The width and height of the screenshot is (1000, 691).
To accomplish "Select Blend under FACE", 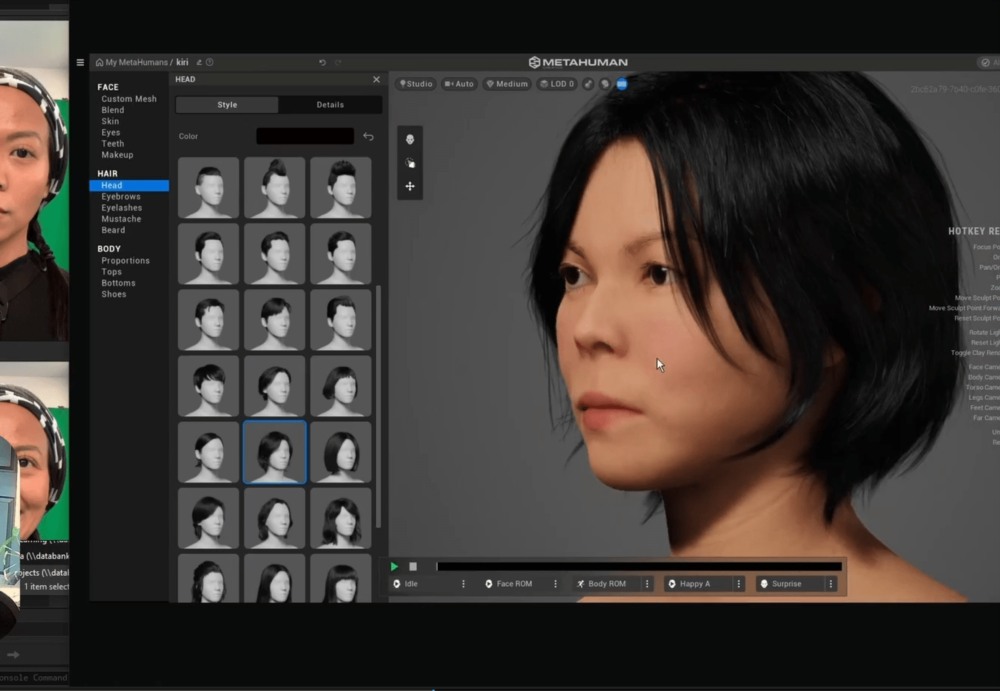I will [x=113, y=110].
